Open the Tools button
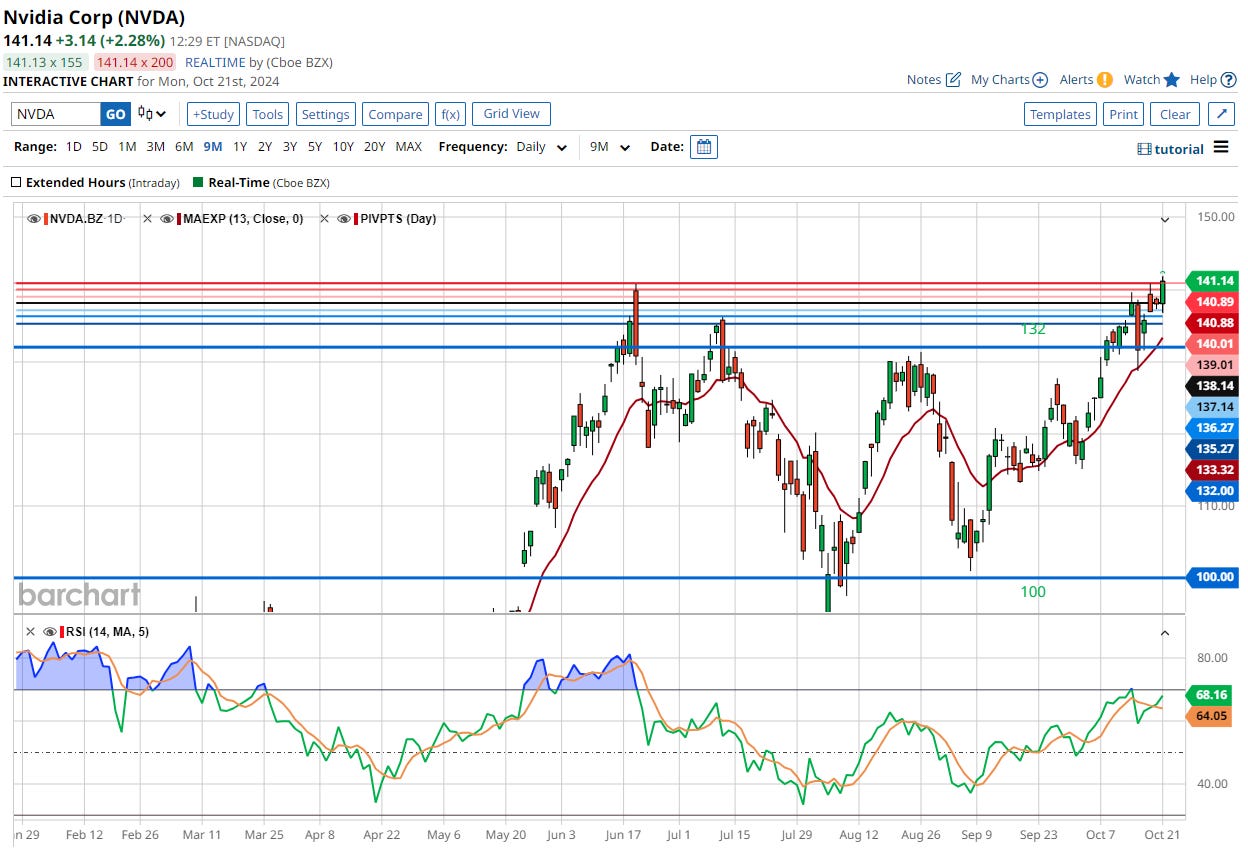The width and height of the screenshot is (1248, 858). point(267,114)
